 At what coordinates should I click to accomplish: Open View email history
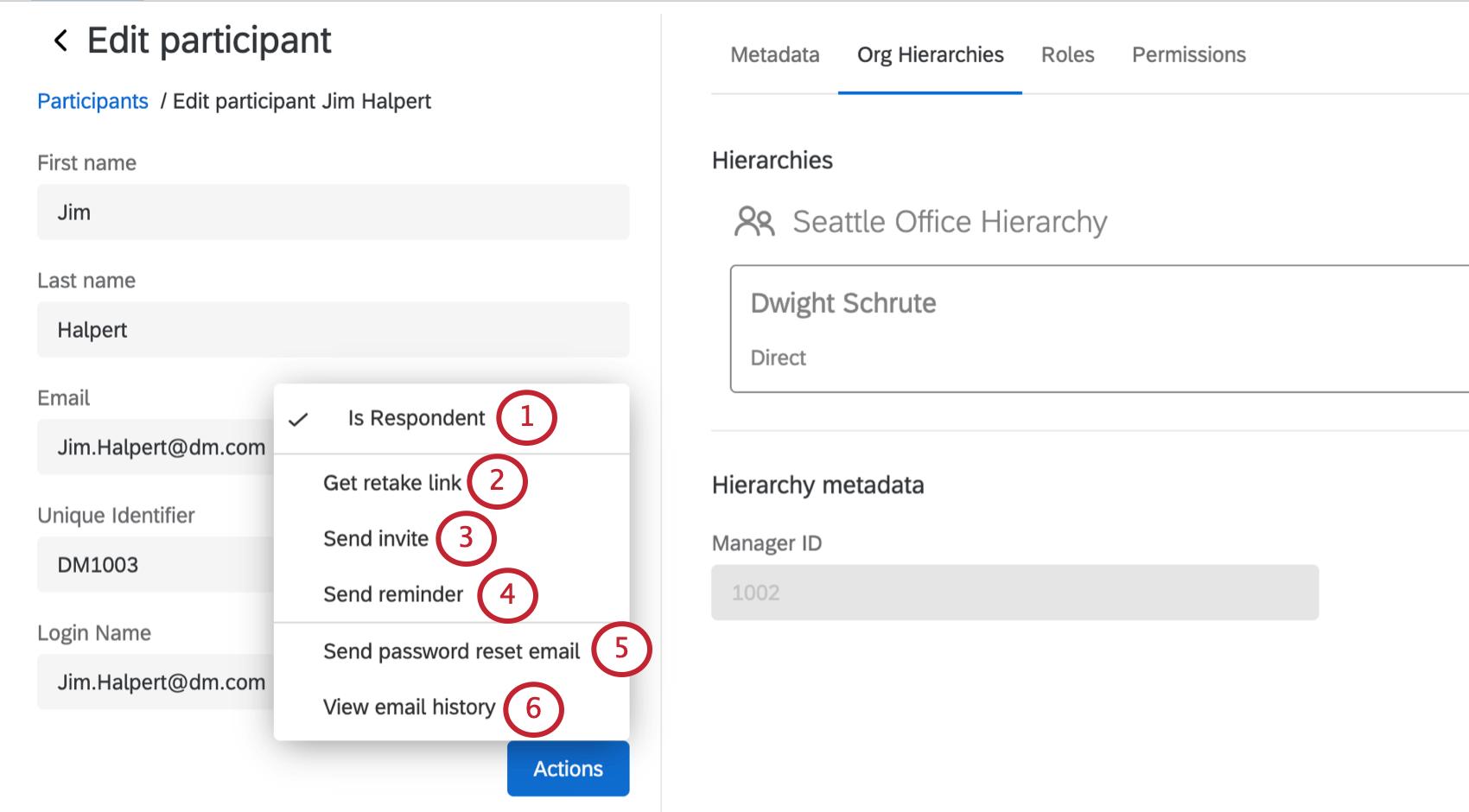point(409,707)
